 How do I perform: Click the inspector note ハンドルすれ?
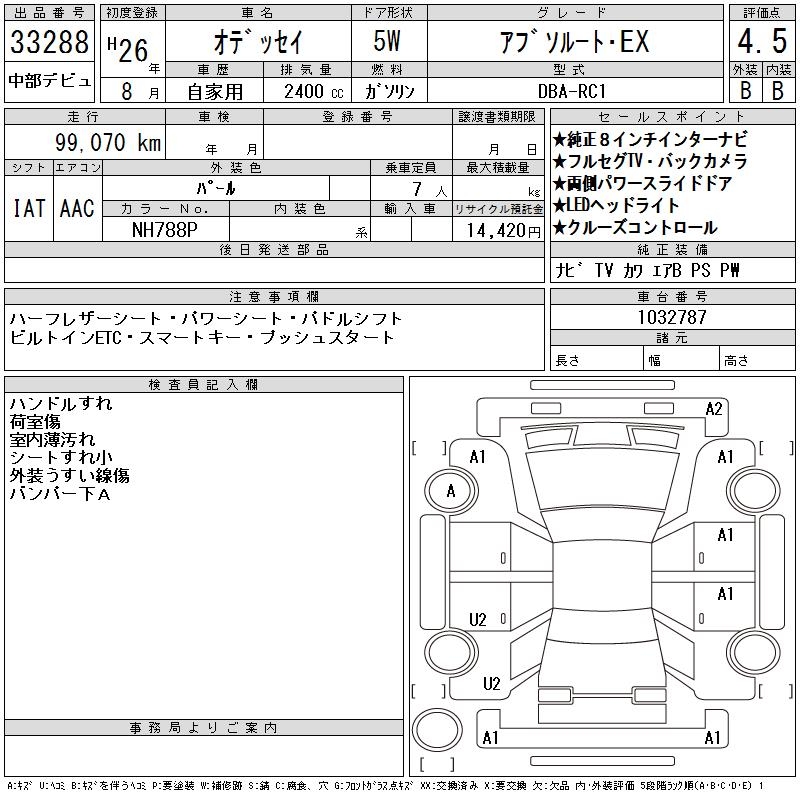coord(61,404)
